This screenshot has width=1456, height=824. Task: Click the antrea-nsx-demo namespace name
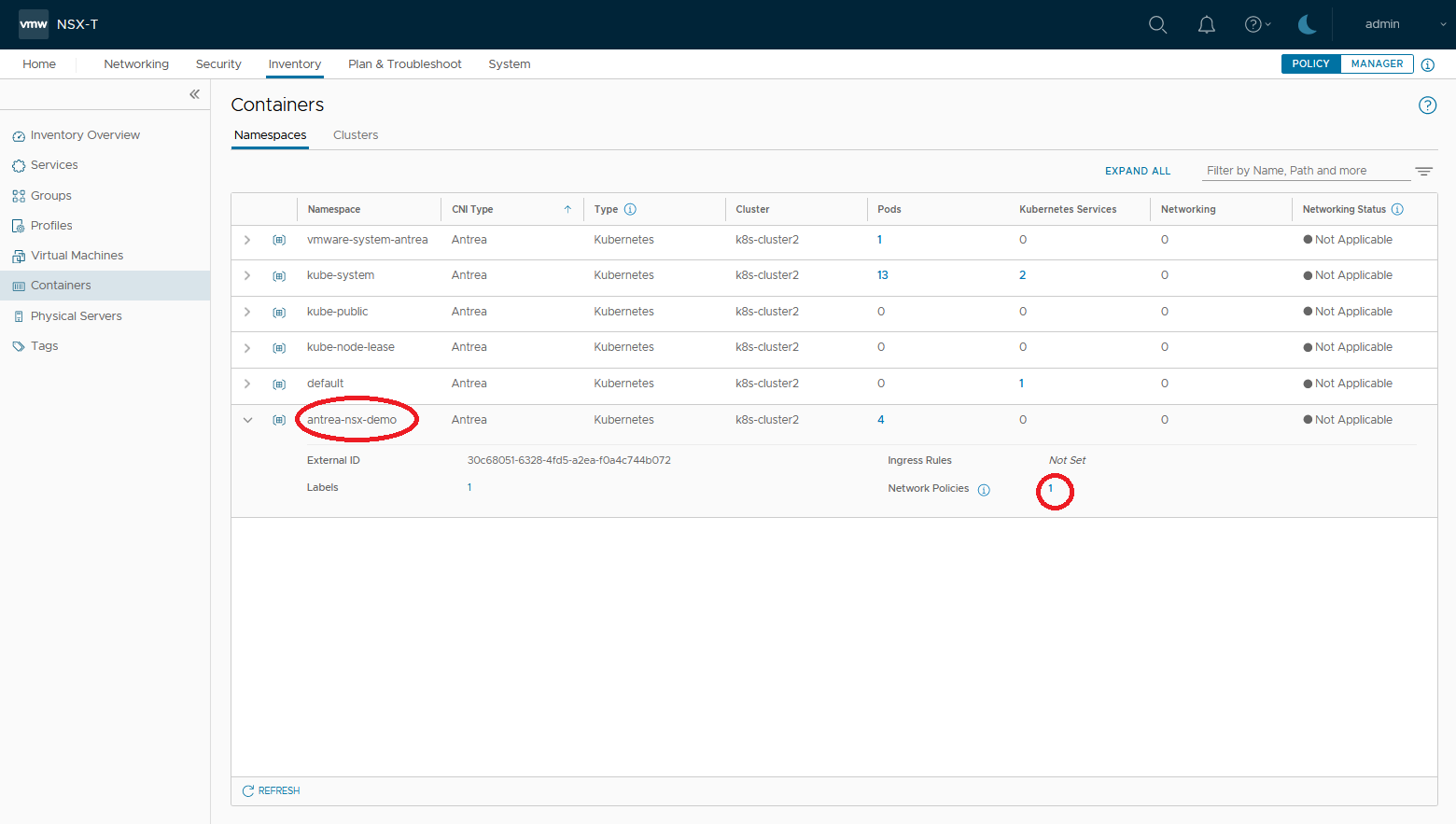point(352,420)
